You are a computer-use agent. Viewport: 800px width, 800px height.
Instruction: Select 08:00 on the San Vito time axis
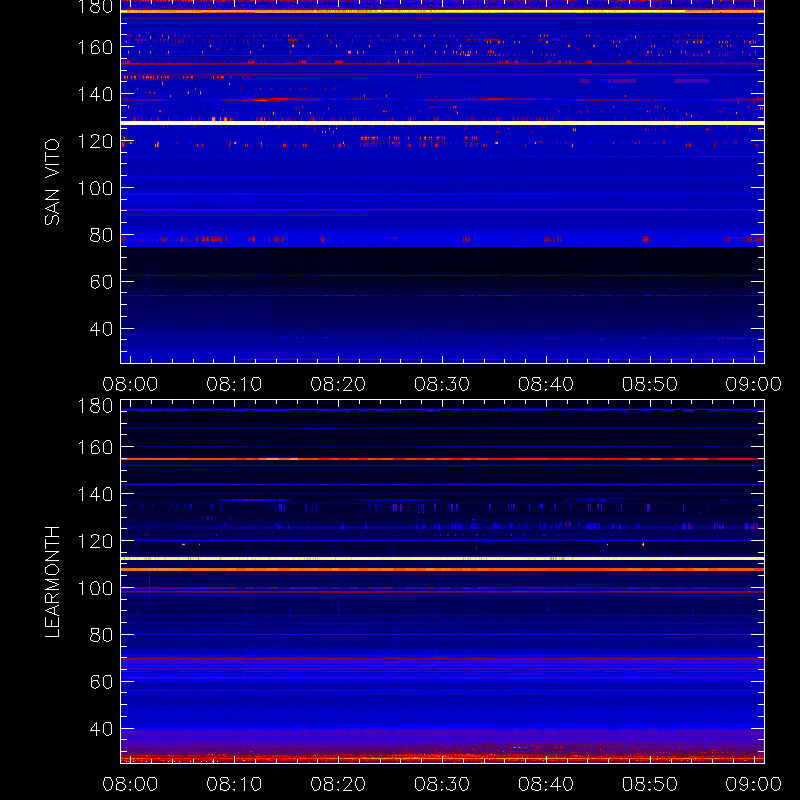click(130, 384)
